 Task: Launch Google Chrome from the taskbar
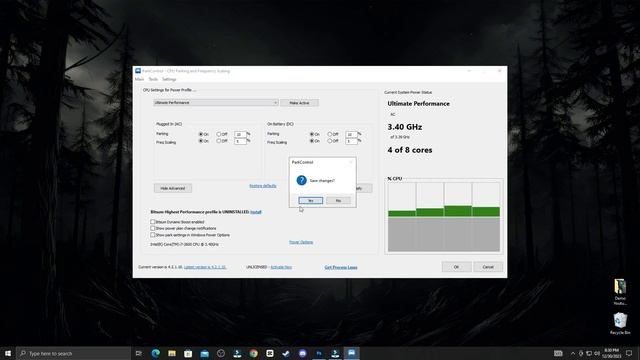point(253,353)
